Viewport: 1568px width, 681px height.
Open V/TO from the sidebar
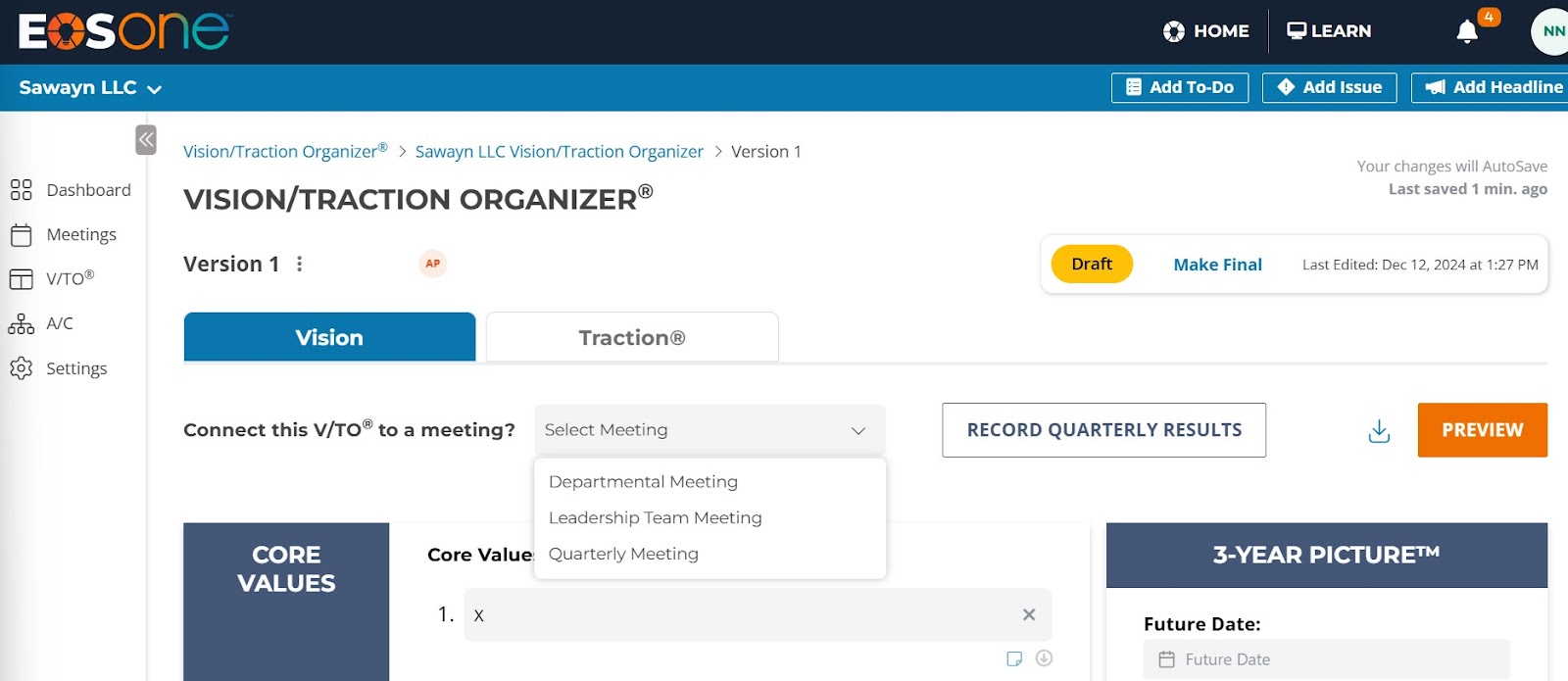tap(52, 279)
